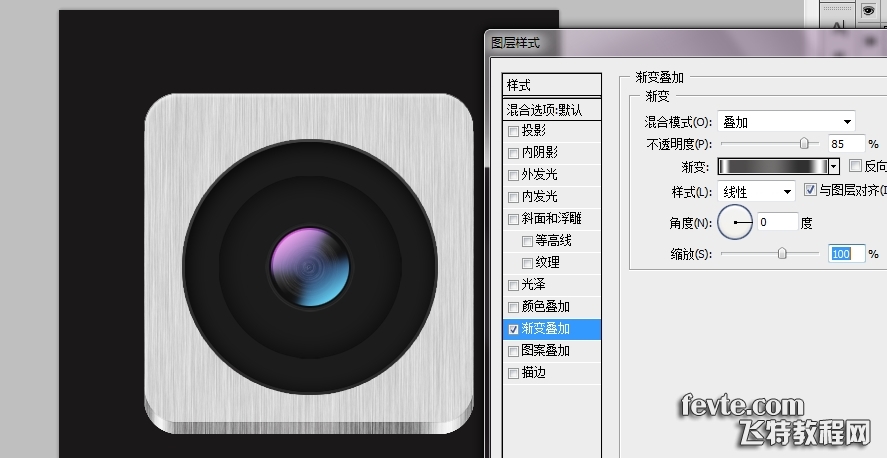Select the 样式 header in the list
Viewport: 887px width, 458px height.
[x=552, y=85]
